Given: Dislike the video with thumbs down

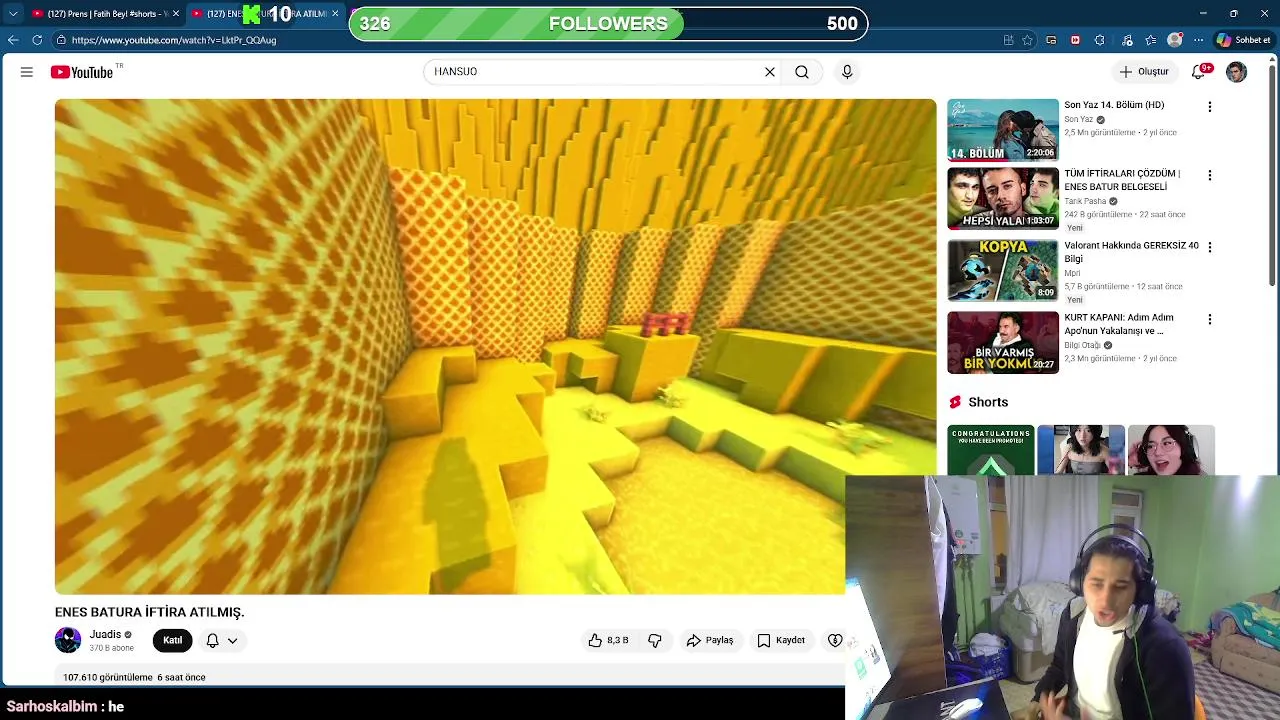Looking at the screenshot, I should [x=655, y=640].
